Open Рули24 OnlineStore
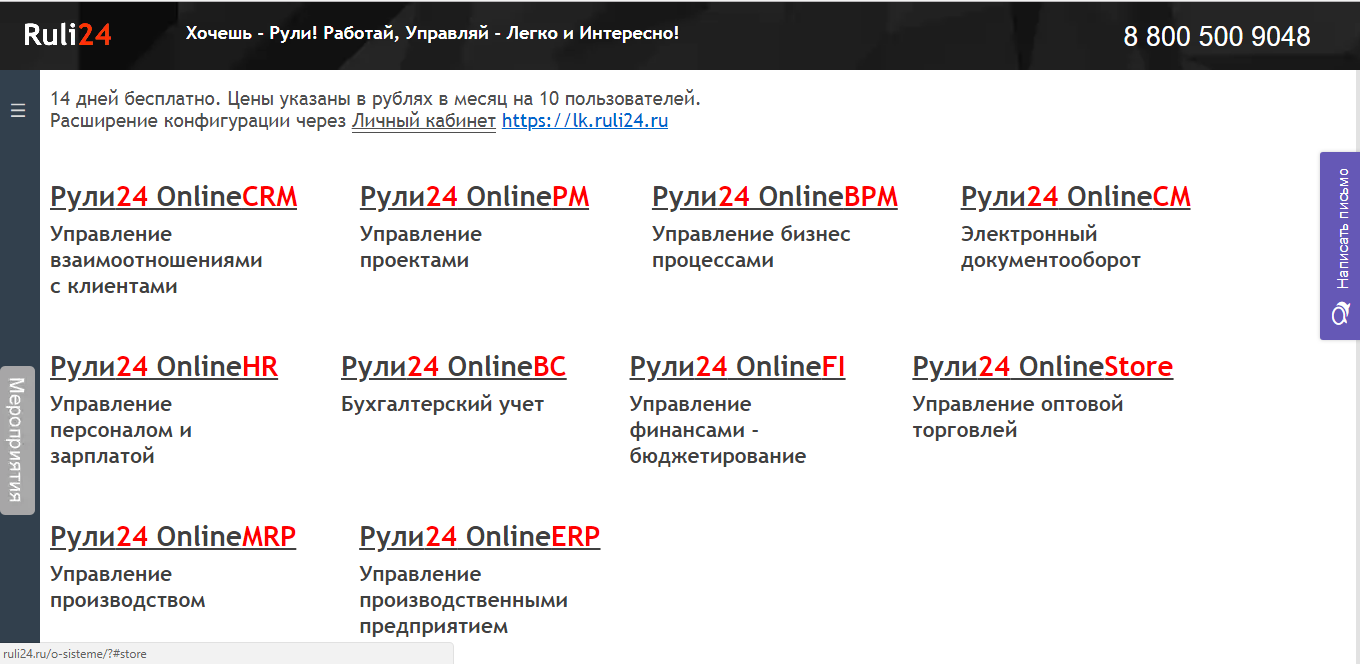 (x=1042, y=366)
